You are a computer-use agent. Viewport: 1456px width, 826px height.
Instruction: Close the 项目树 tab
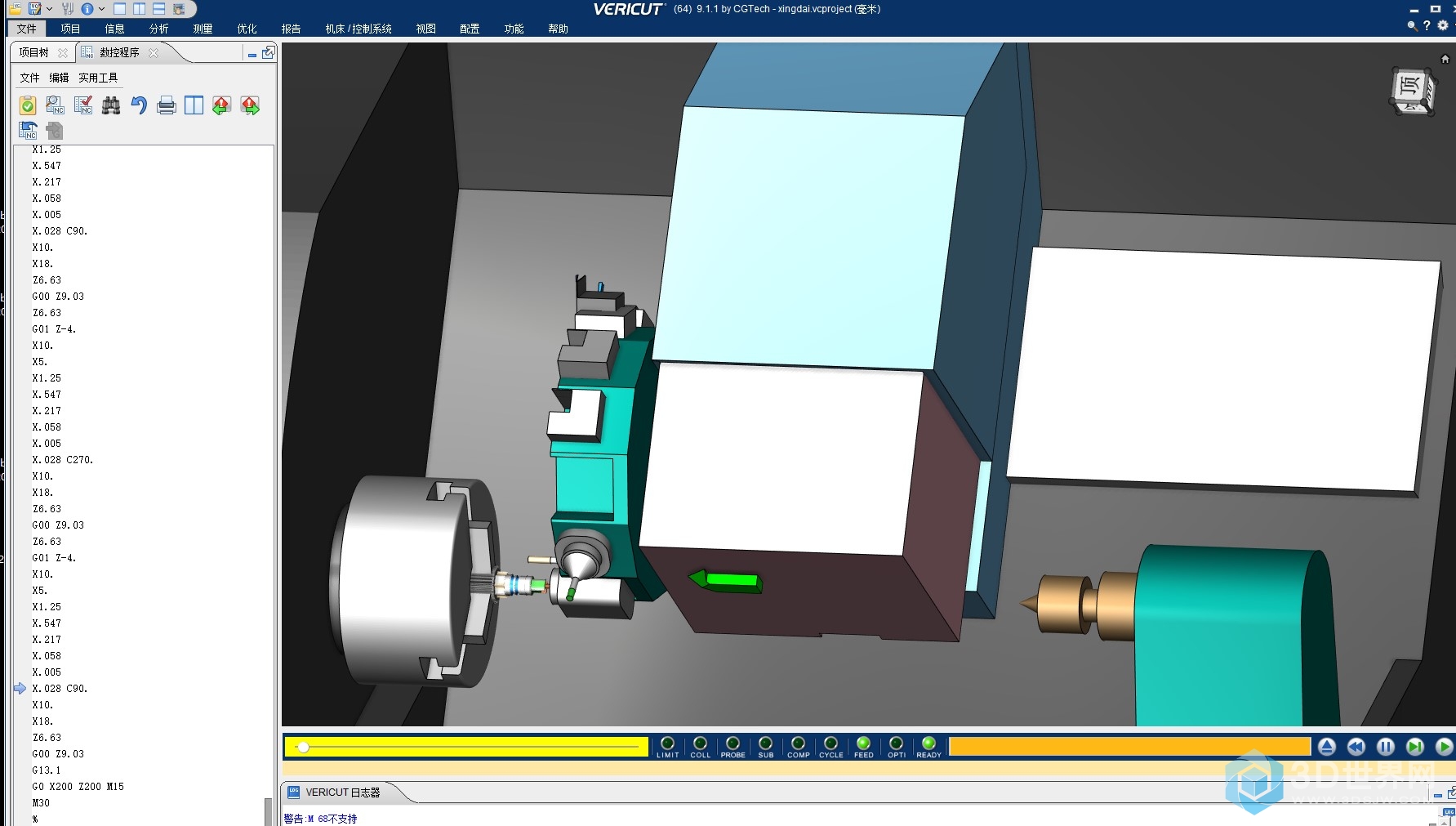63,52
